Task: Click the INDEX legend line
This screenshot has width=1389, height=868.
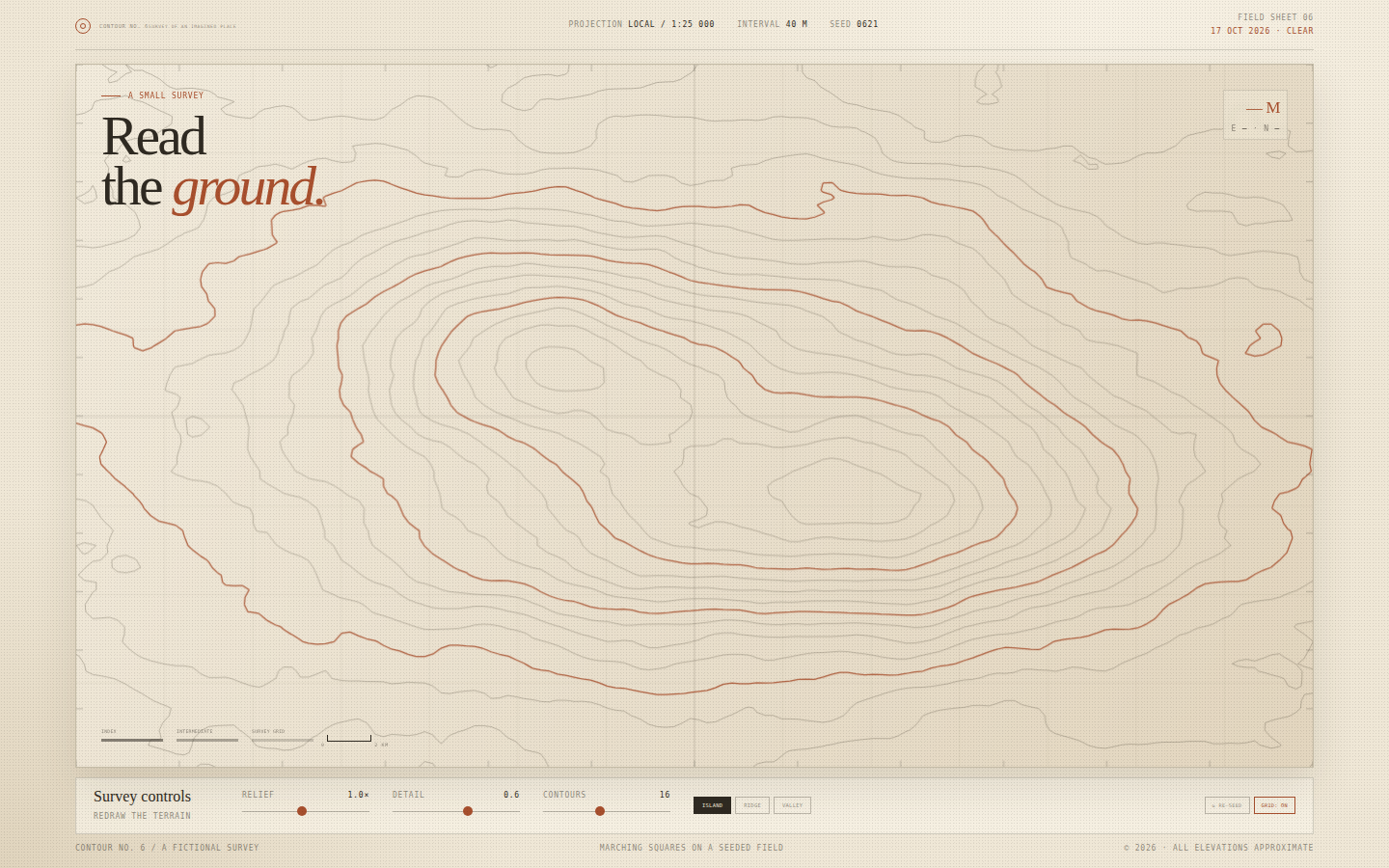Action: point(132,741)
